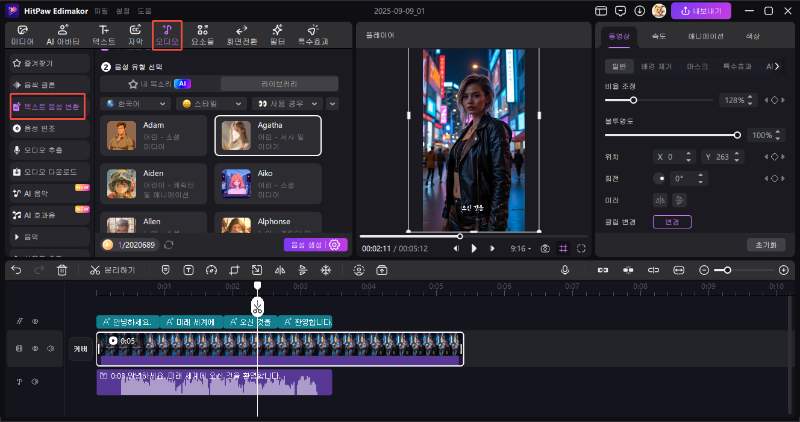The image size is (800, 422).
Task: Select the Crop tool in timeline toolbar
Action: (234, 270)
